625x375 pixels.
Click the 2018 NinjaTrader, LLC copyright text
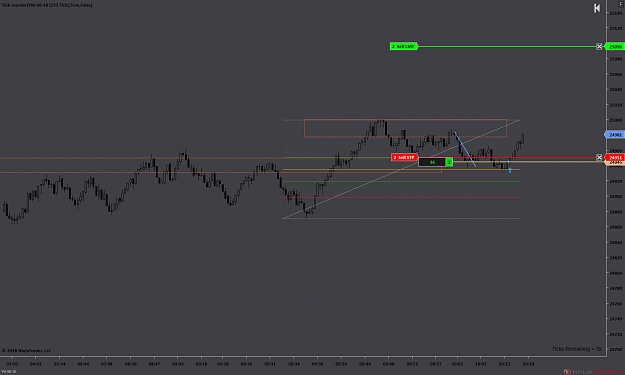[26, 351]
